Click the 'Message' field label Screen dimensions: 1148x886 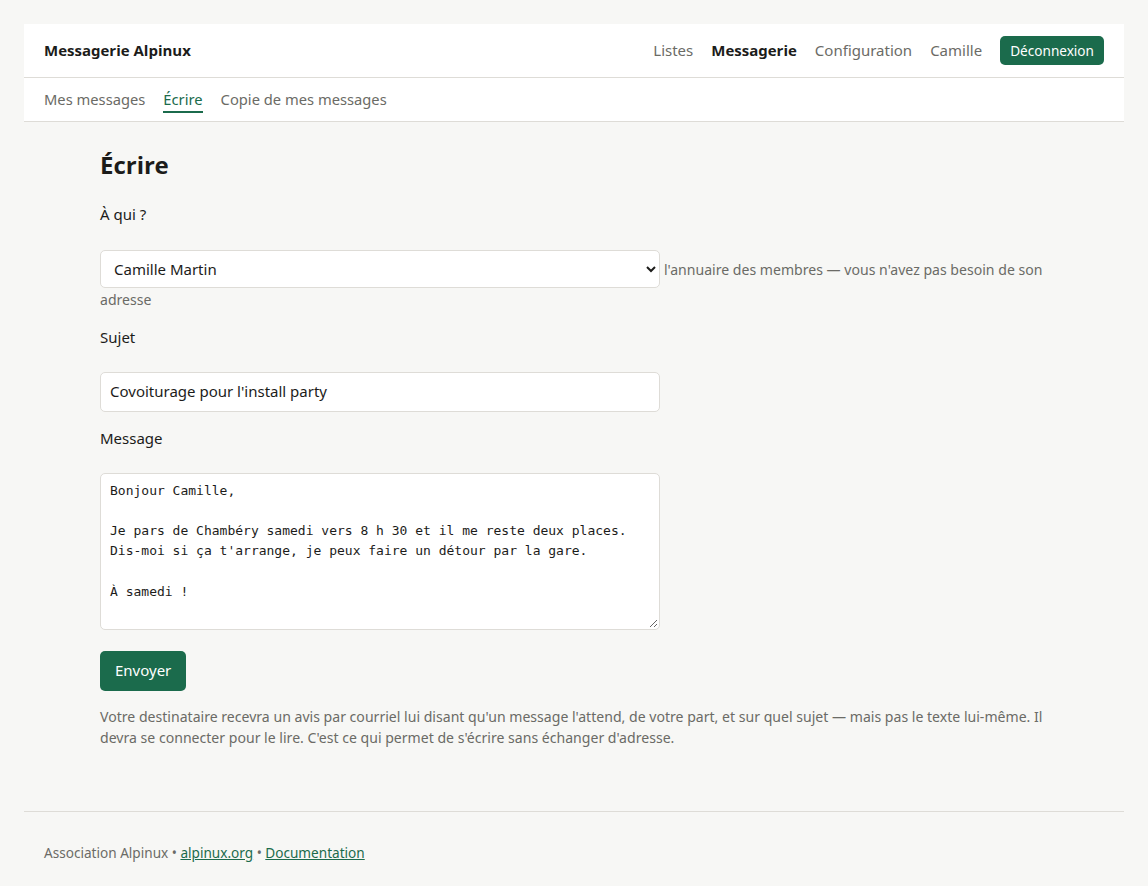(x=131, y=439)
